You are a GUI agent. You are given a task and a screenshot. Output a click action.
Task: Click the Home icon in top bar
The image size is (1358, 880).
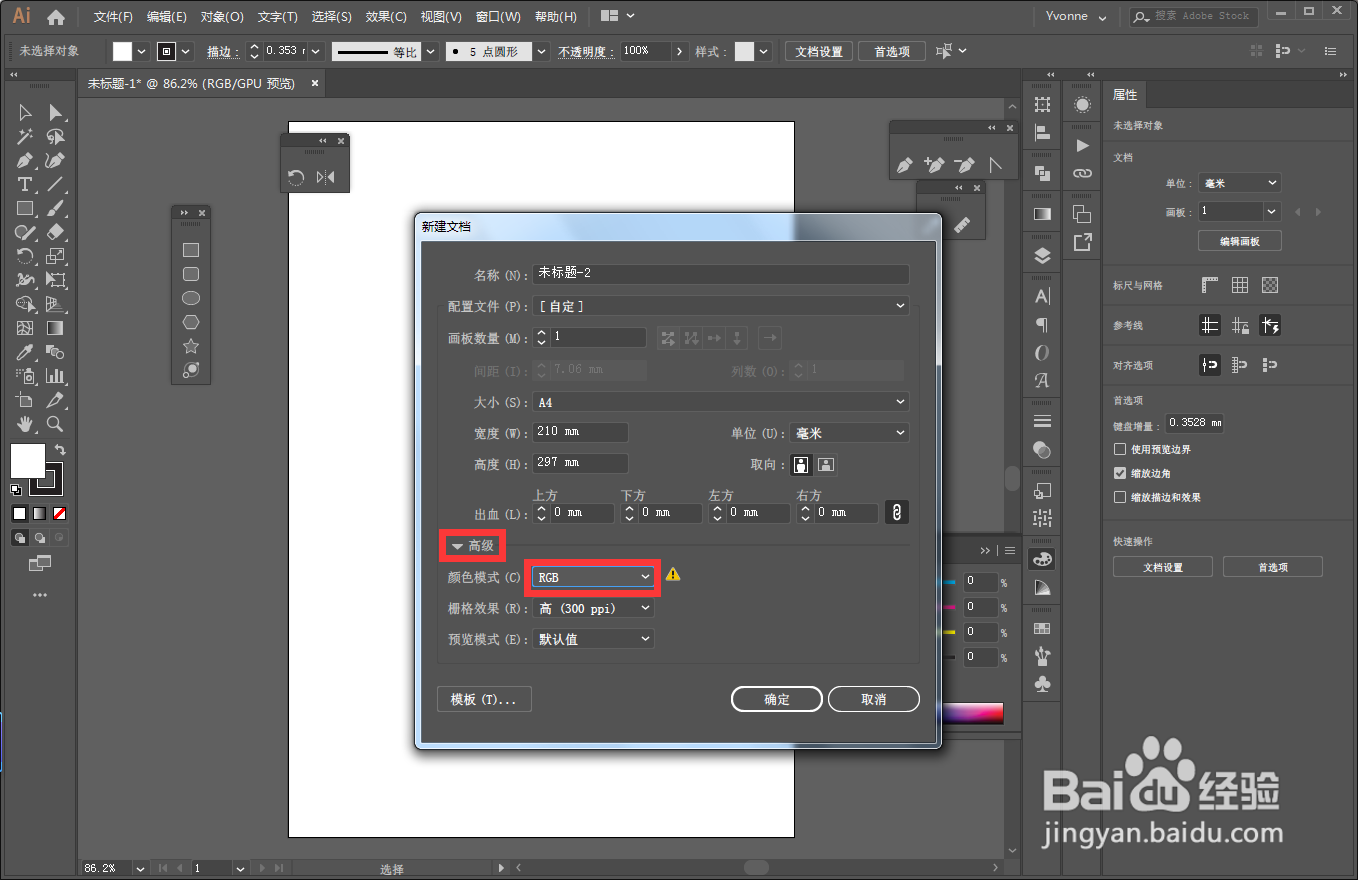[x=56, y=17]
